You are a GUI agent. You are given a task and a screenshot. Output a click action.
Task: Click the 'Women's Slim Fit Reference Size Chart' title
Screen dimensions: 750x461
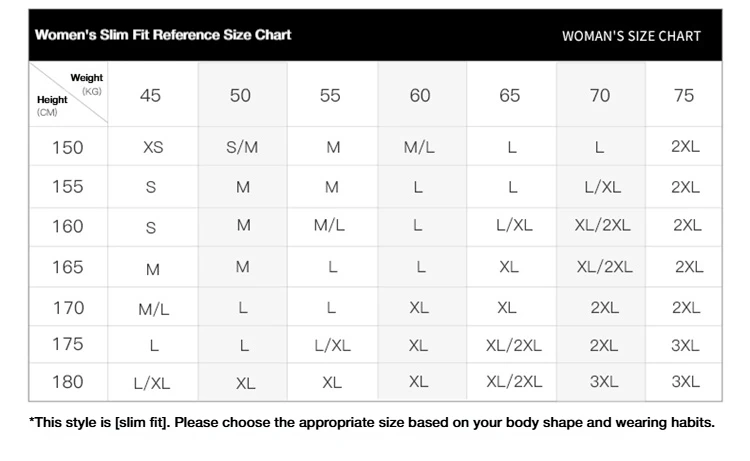pyautogui.click(x=163, y=35)
